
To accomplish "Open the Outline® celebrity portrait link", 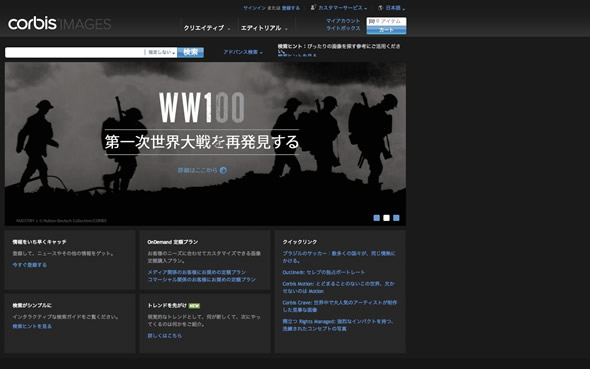I will point(324,272).
